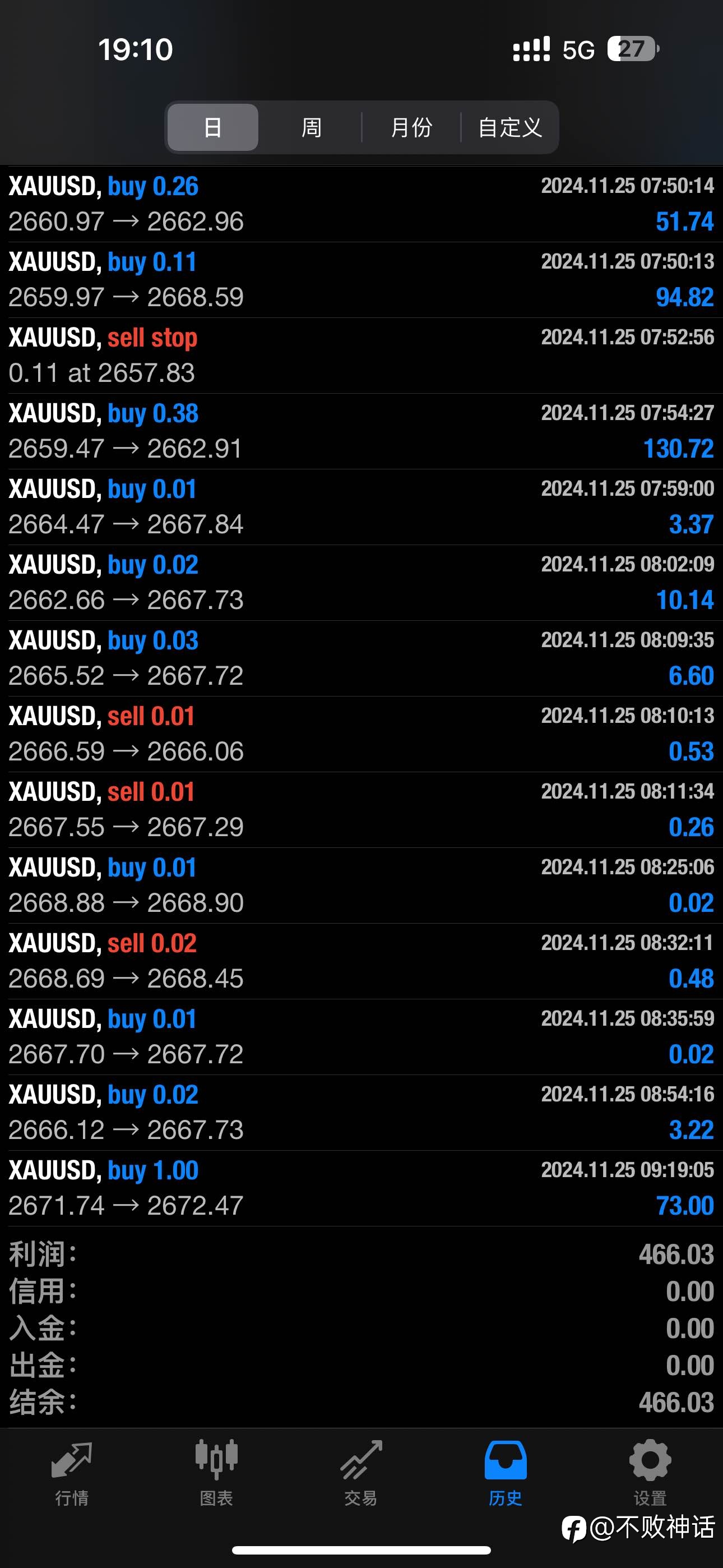Open the sell 0.02 trade at 08:32:11
The image size is (723, 1568).
pos(361,961)
